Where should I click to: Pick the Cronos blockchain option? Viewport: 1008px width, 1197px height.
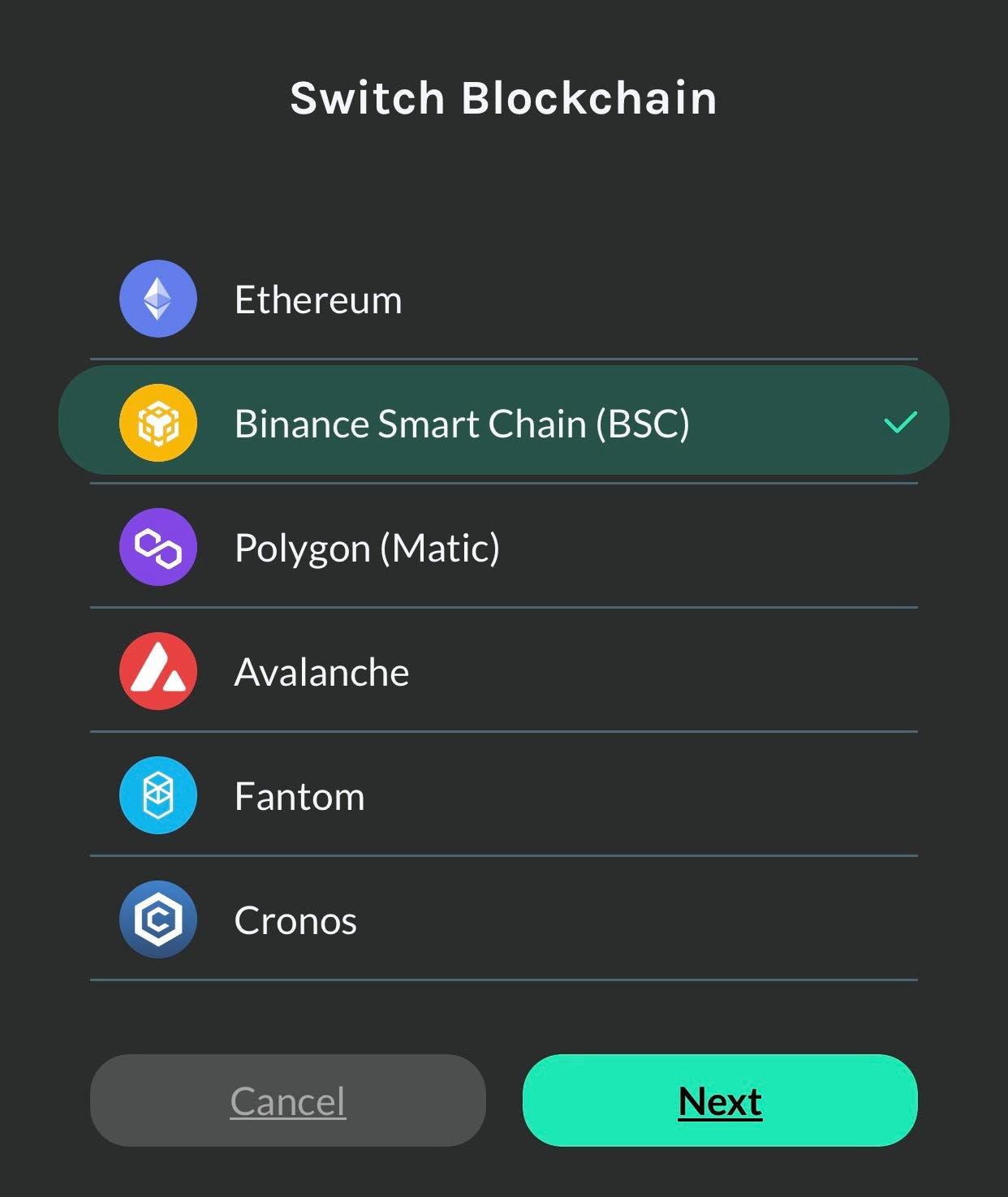point(503,919)
